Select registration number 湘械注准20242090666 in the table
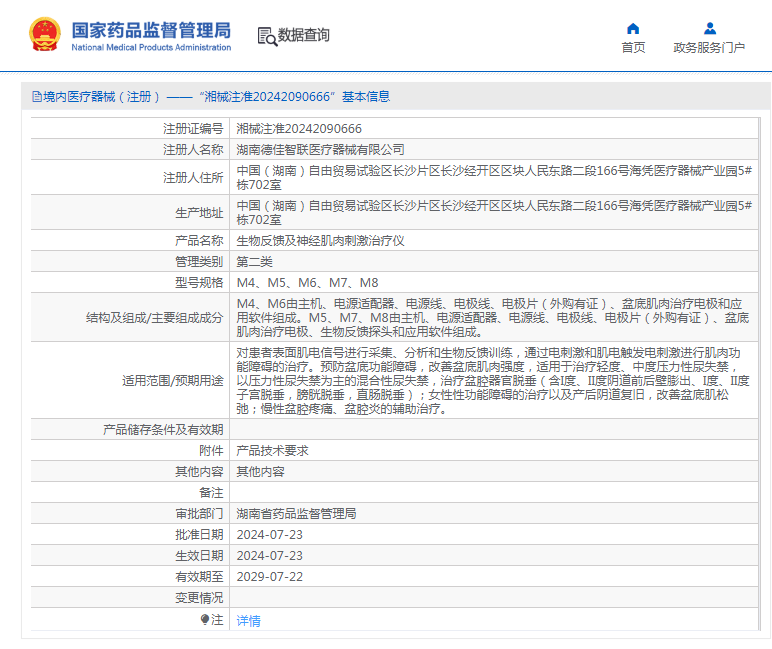Image resolution: width=772 pixels, height=649 pixels. (299, 128)
